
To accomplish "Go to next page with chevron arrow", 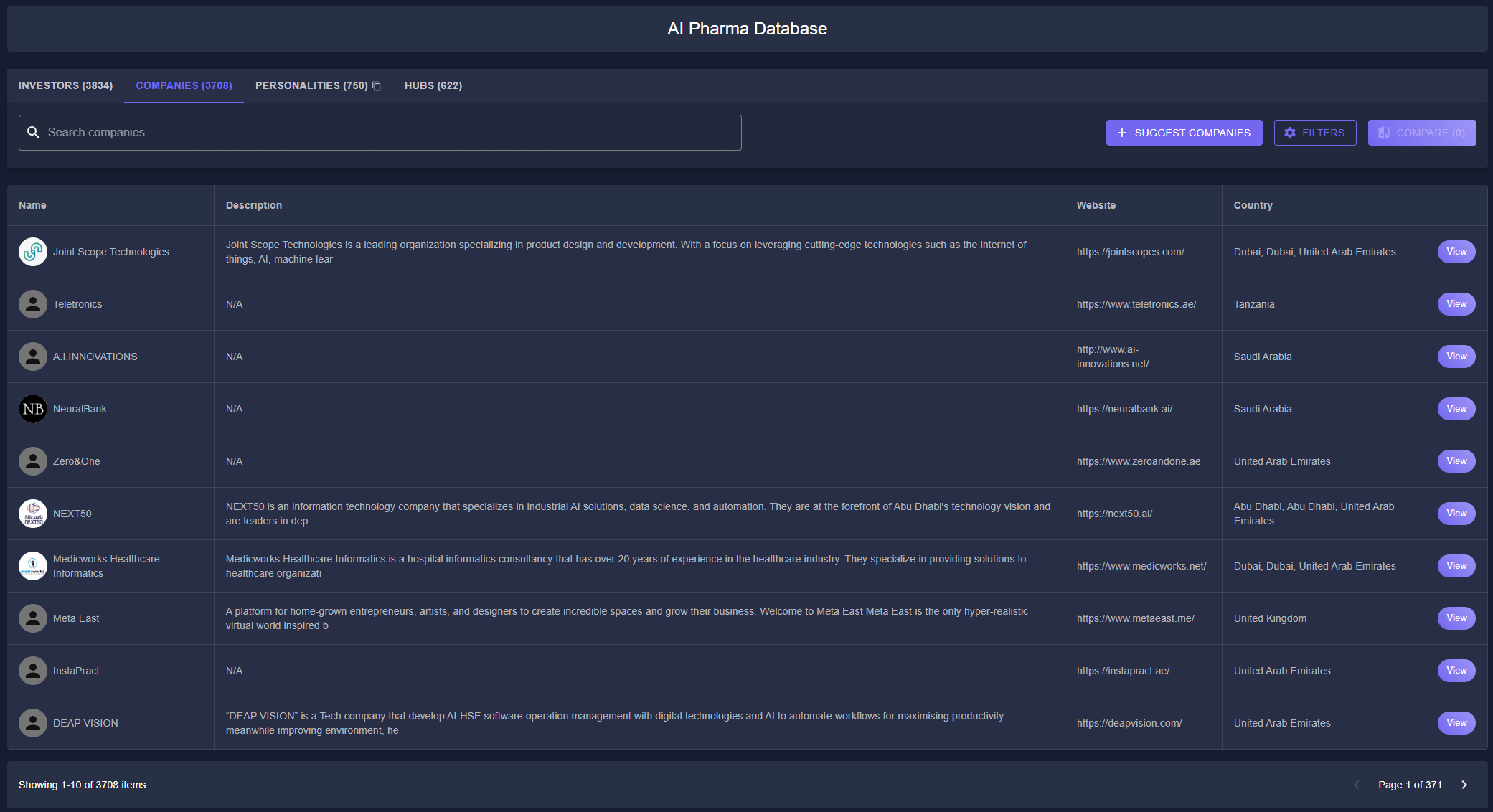I will (x=1464, y=785).
